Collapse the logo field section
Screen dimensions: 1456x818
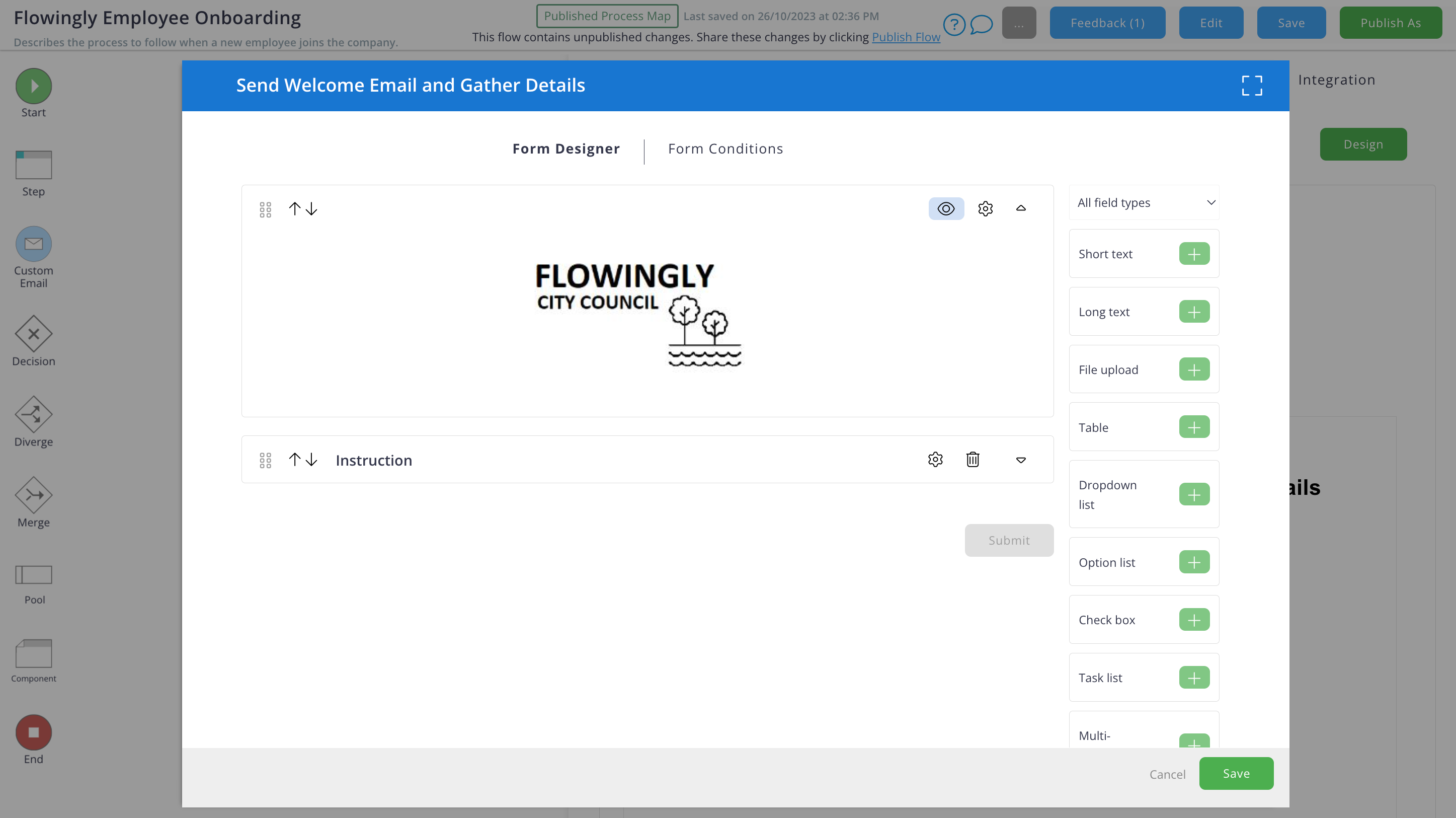click(1021, 208)
